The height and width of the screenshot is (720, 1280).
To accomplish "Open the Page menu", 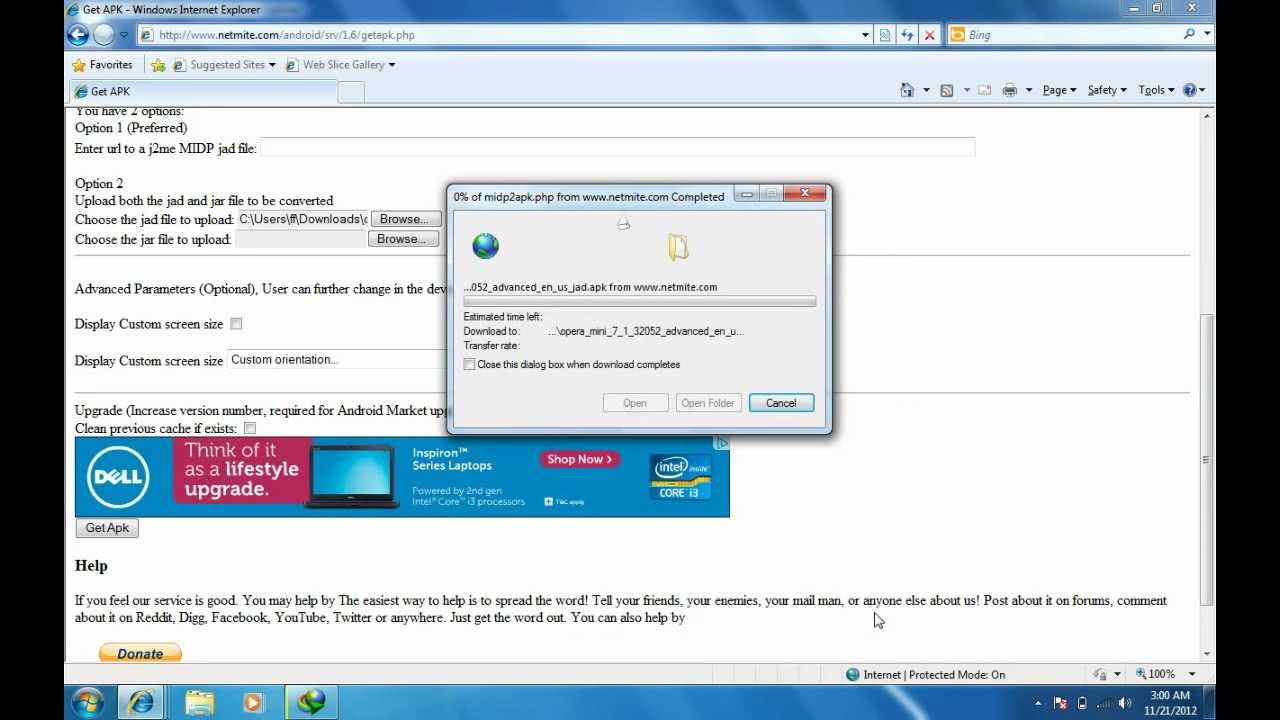I will pyautogui.click(x=1059, y=90).
